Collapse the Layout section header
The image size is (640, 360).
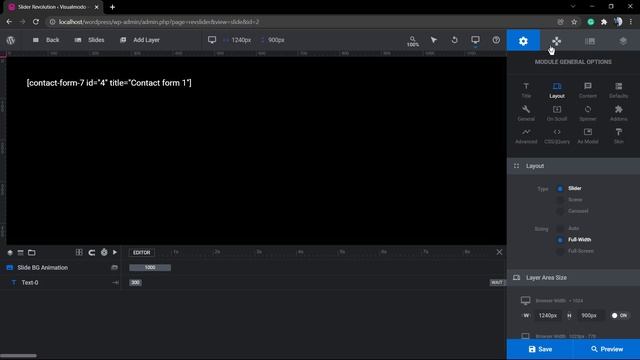[x=573, y=166]
